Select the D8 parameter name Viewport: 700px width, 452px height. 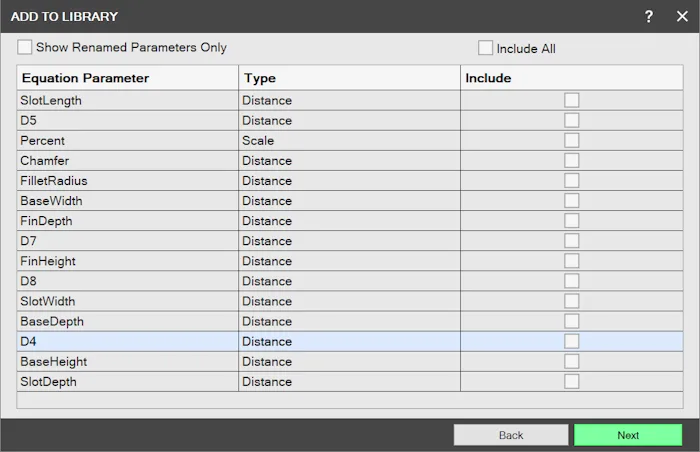click(x=28, y=281)
